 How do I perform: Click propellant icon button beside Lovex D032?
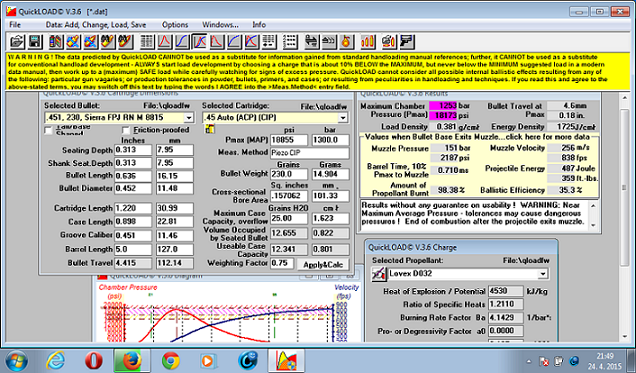(x=379, y=274)
